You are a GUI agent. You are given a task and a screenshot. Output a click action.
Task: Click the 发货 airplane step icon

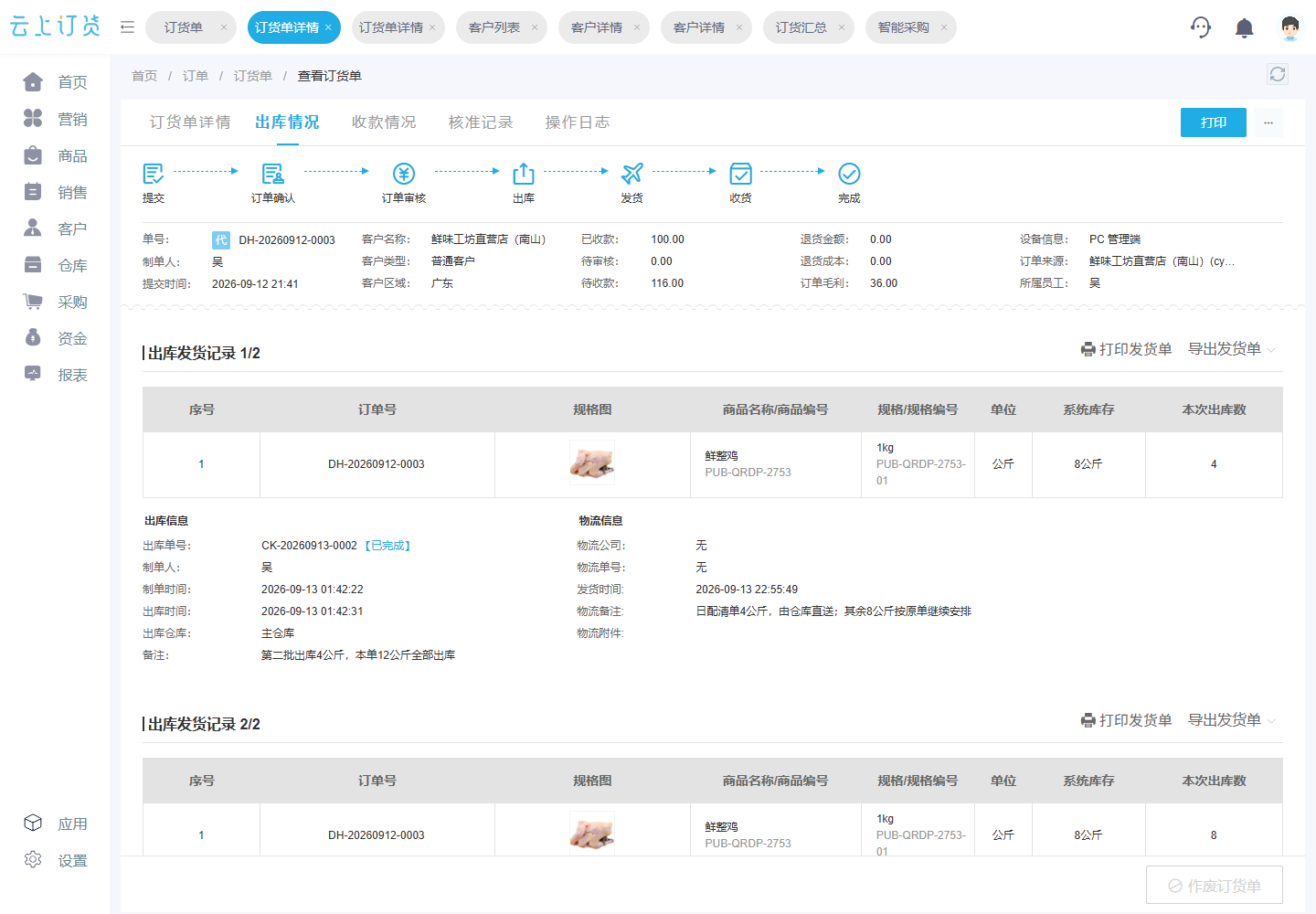(631, 173)
